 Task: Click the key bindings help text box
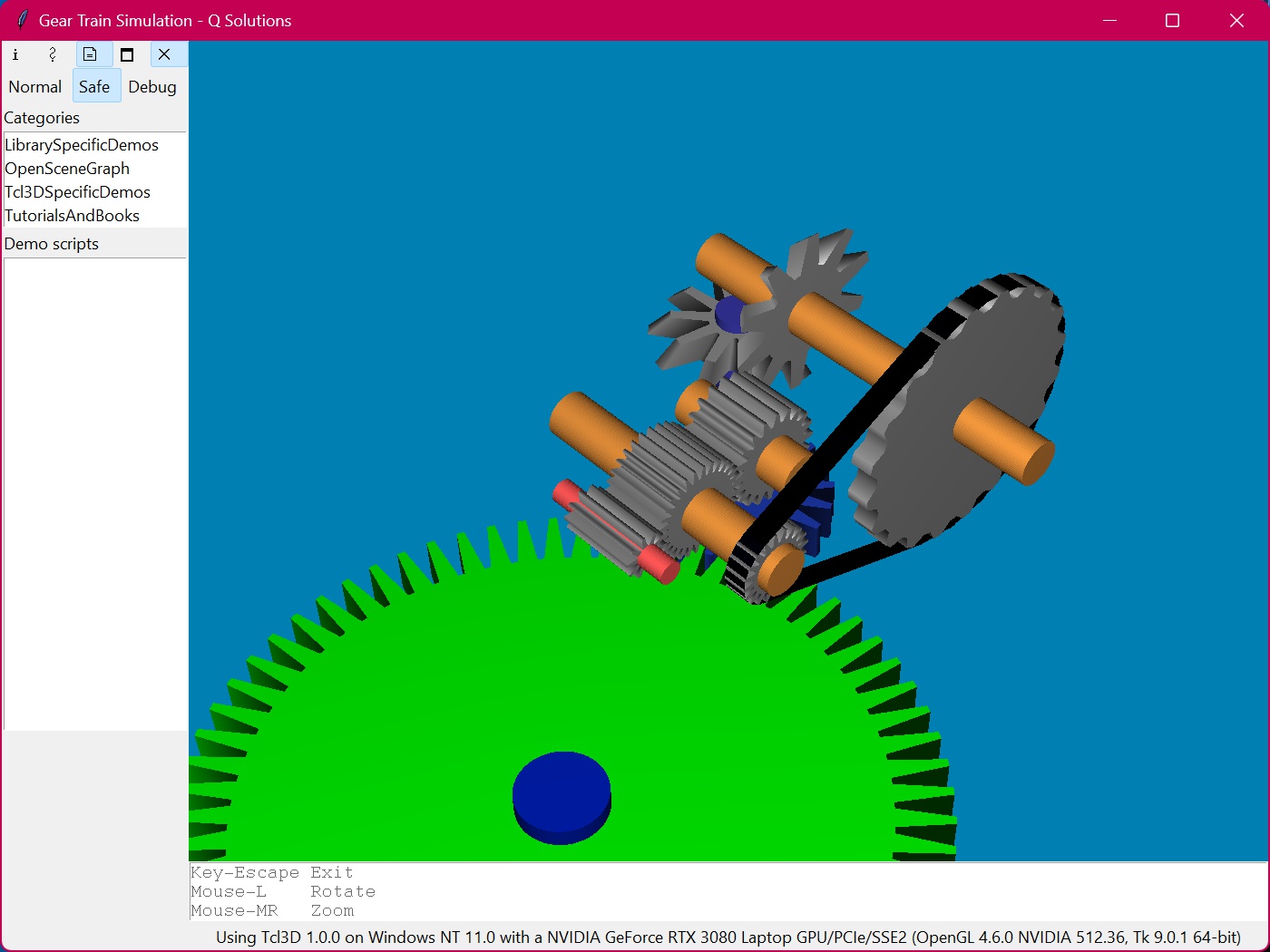point(728,891)
